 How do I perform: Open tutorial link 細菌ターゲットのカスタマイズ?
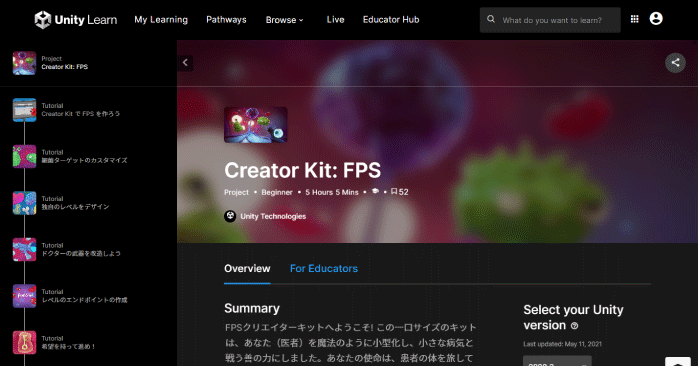coord(84,160)
